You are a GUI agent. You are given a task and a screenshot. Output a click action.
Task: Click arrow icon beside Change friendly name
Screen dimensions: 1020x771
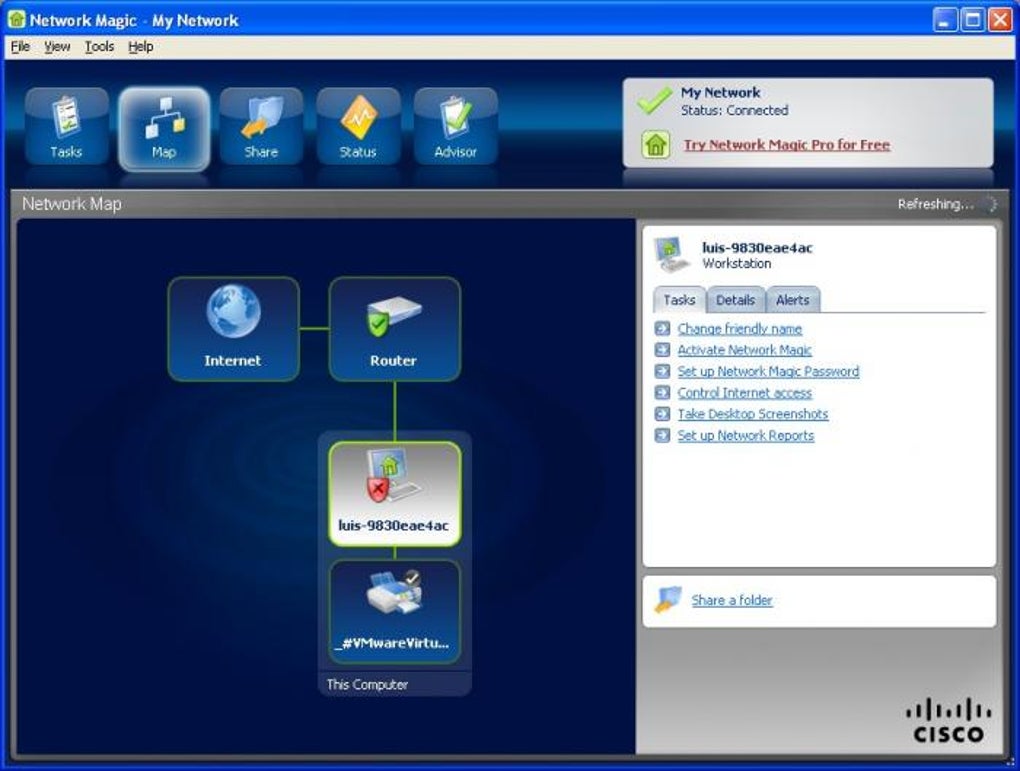pyautogui.click(x=662, y=329)
